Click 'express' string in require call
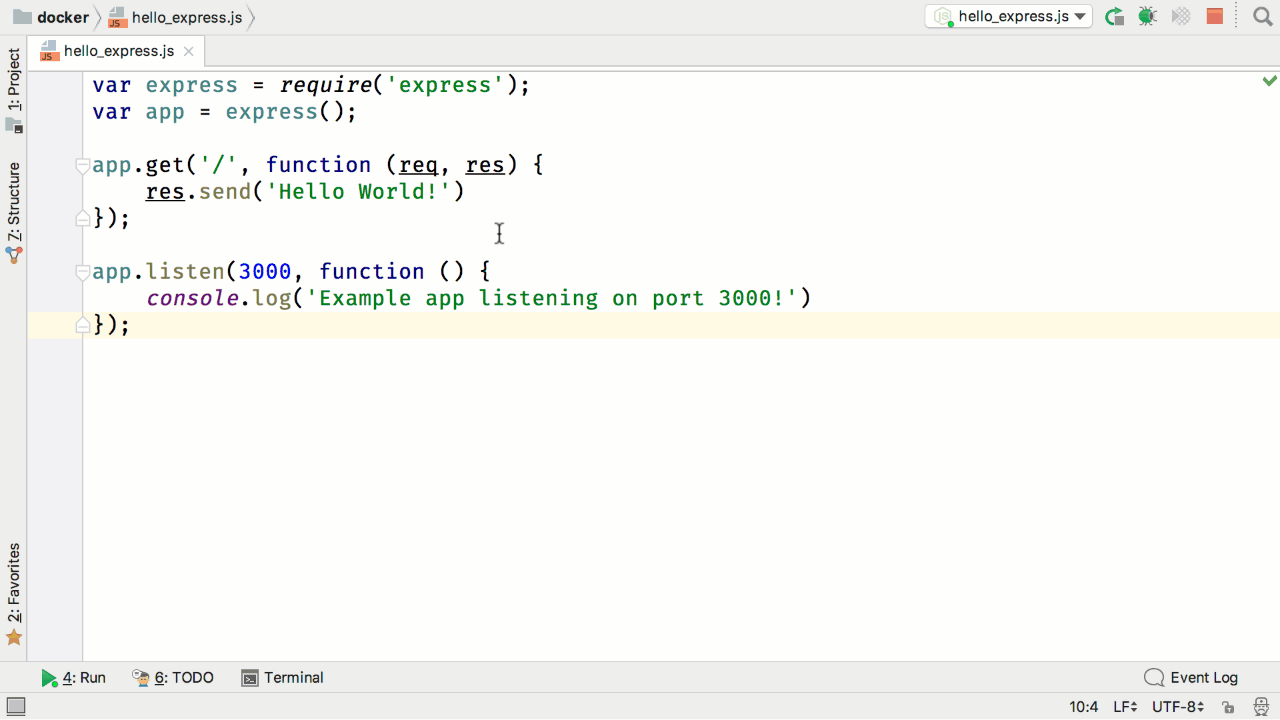 pos(445,85)
